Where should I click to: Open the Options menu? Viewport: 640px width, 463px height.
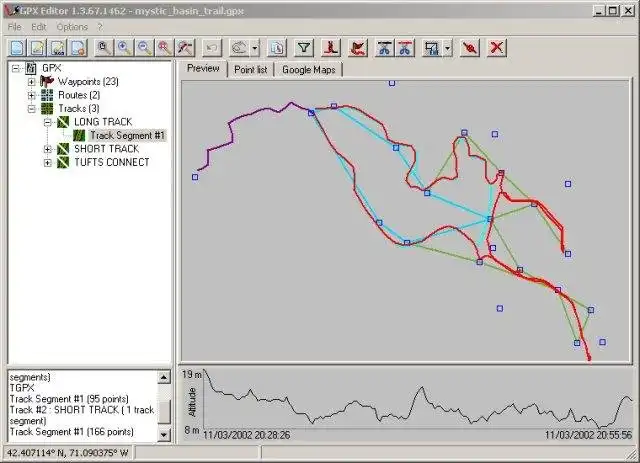[72, 27]
